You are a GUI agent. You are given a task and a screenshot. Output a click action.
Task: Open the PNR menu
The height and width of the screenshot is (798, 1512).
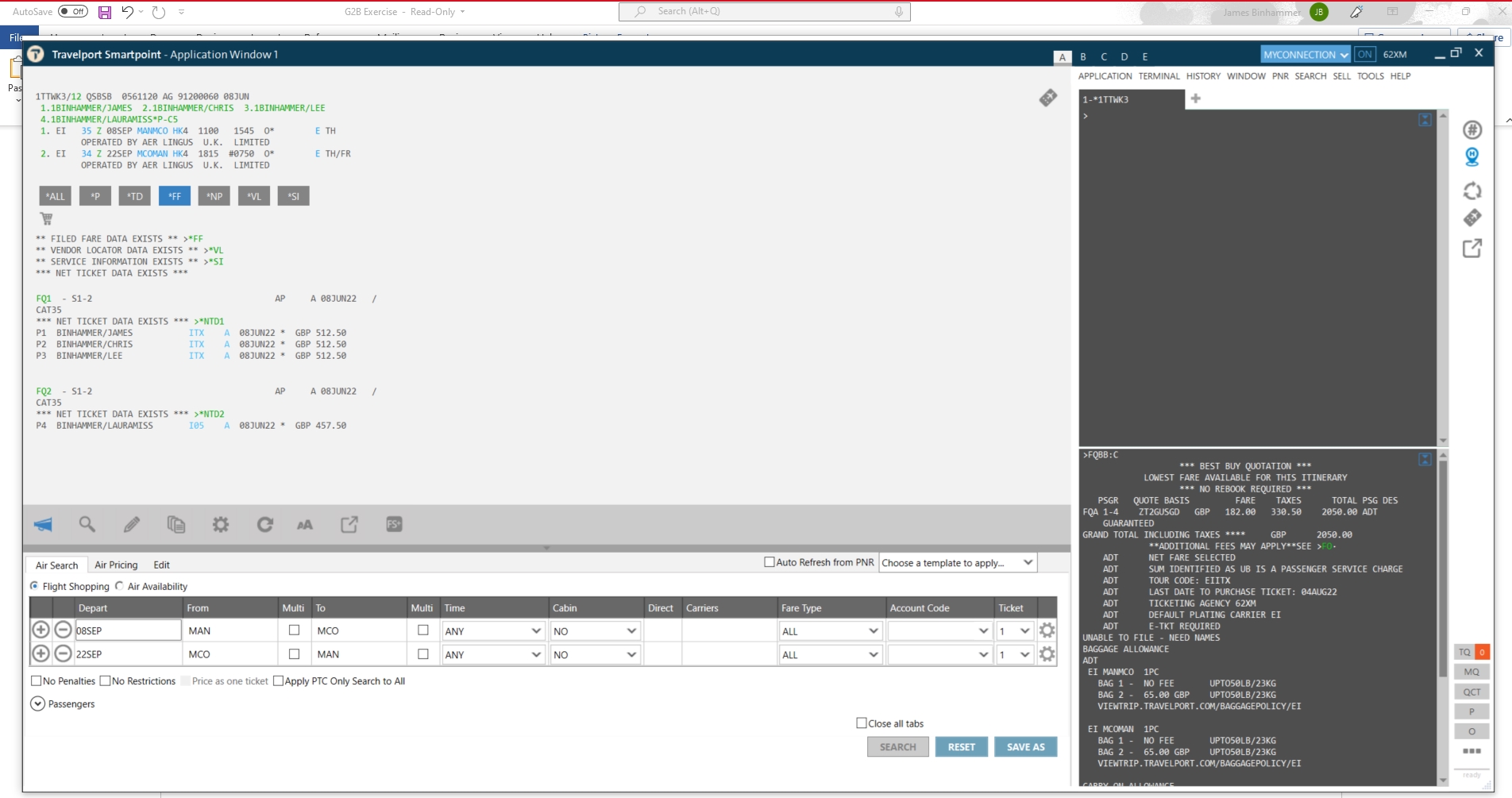click(1280, 76)
